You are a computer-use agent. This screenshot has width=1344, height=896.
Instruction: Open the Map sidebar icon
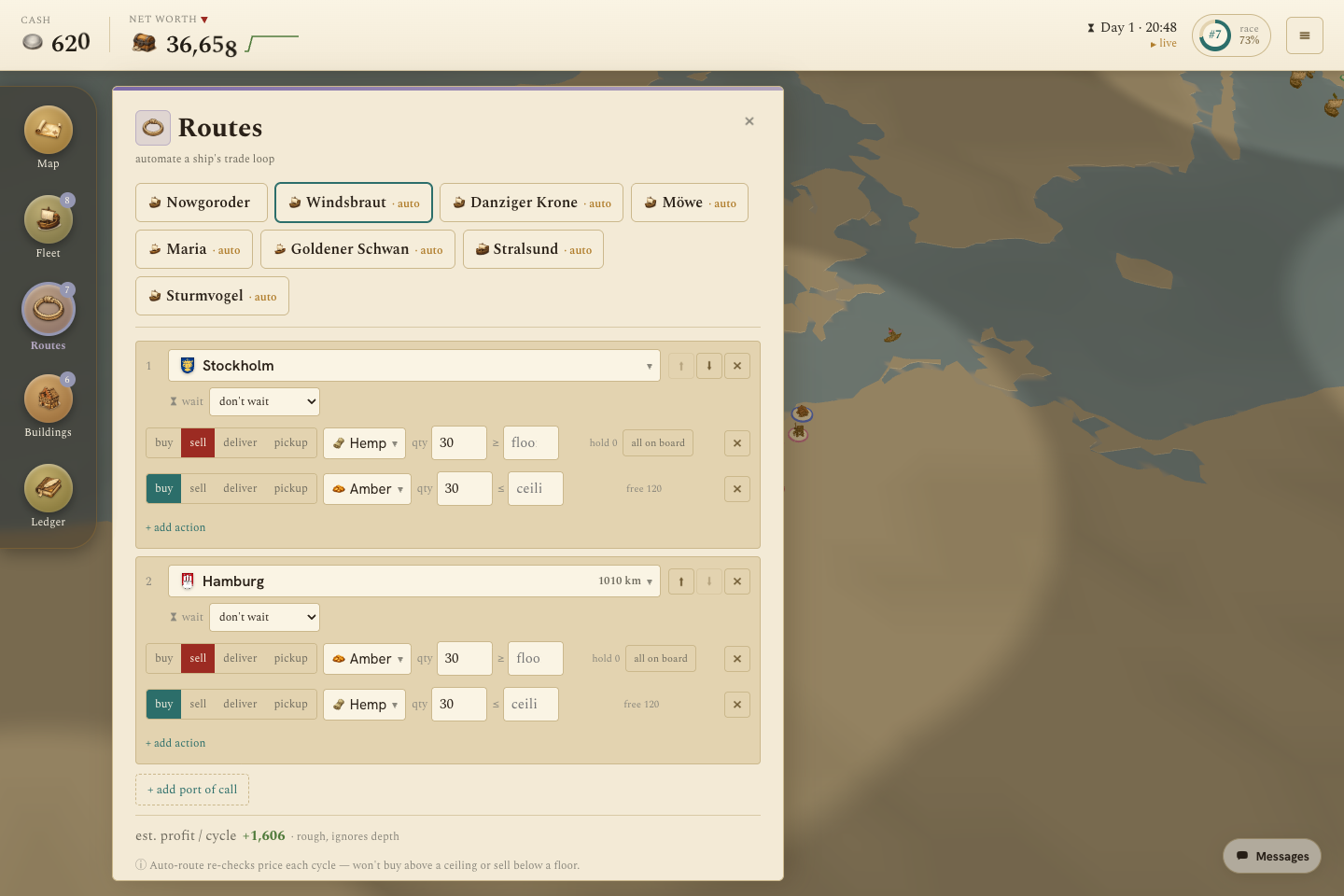pos(49,131)
